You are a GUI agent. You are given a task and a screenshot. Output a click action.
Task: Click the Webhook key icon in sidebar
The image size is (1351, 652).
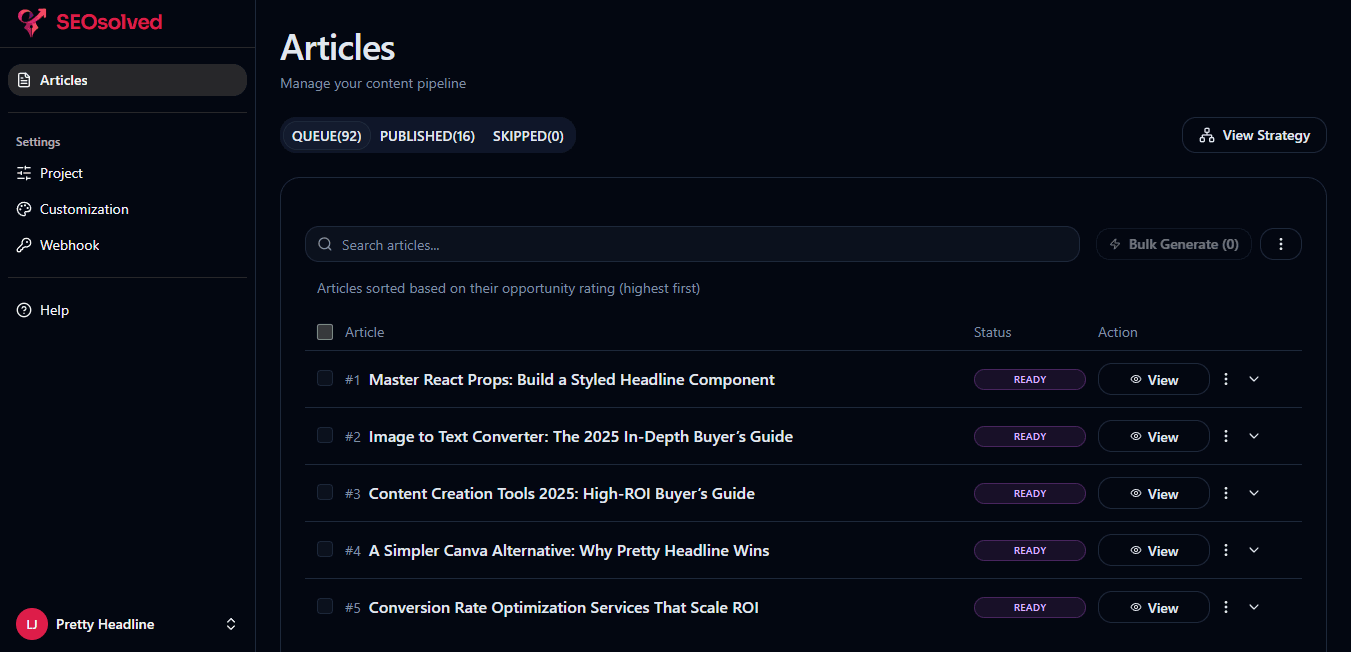(24, 245)
